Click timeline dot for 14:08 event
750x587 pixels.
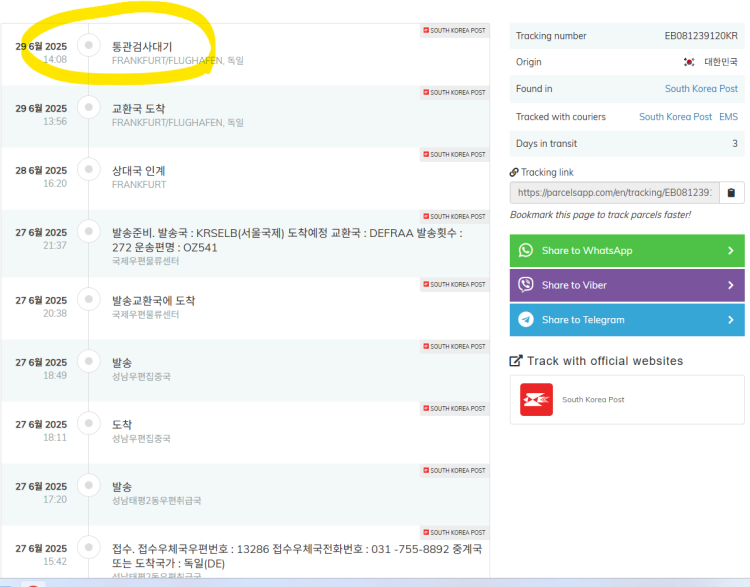(88, 45)
